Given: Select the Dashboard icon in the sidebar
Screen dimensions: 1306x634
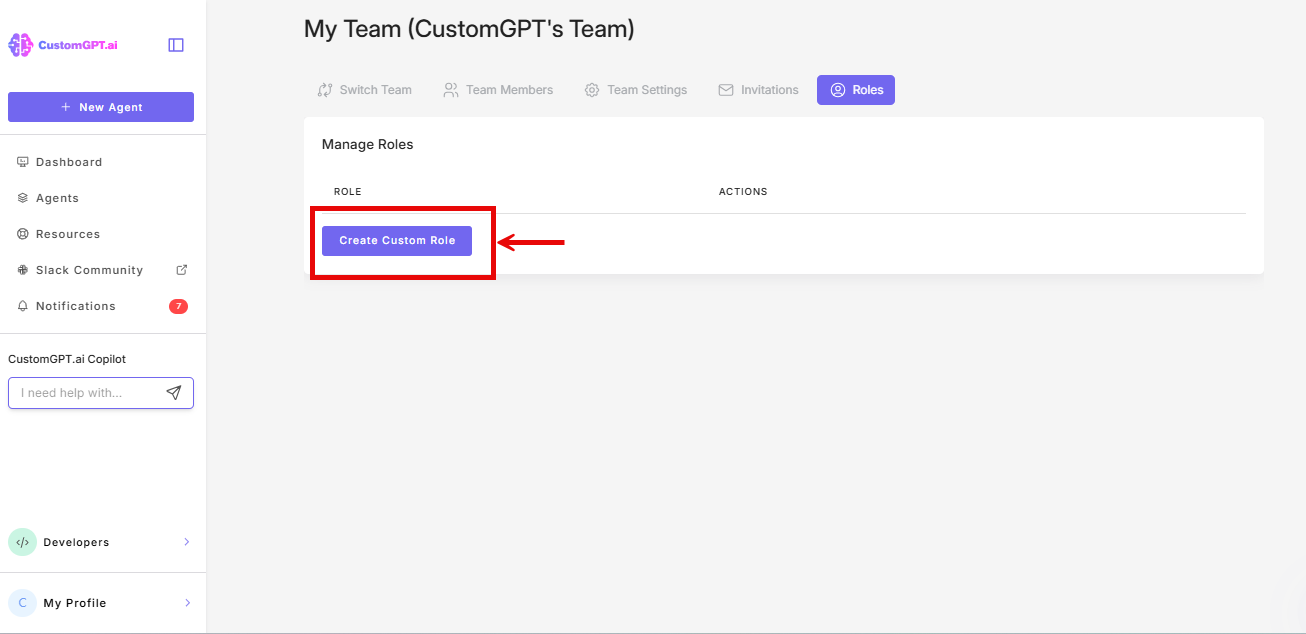Looking at the screenshot, I should pos(21,161).
